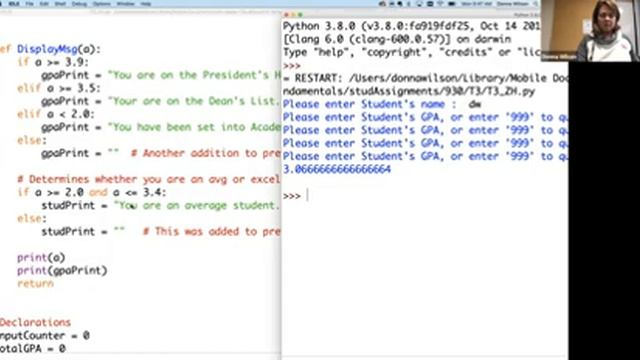
Task: Open the IDLE application menu
Action: coord(13,4)
